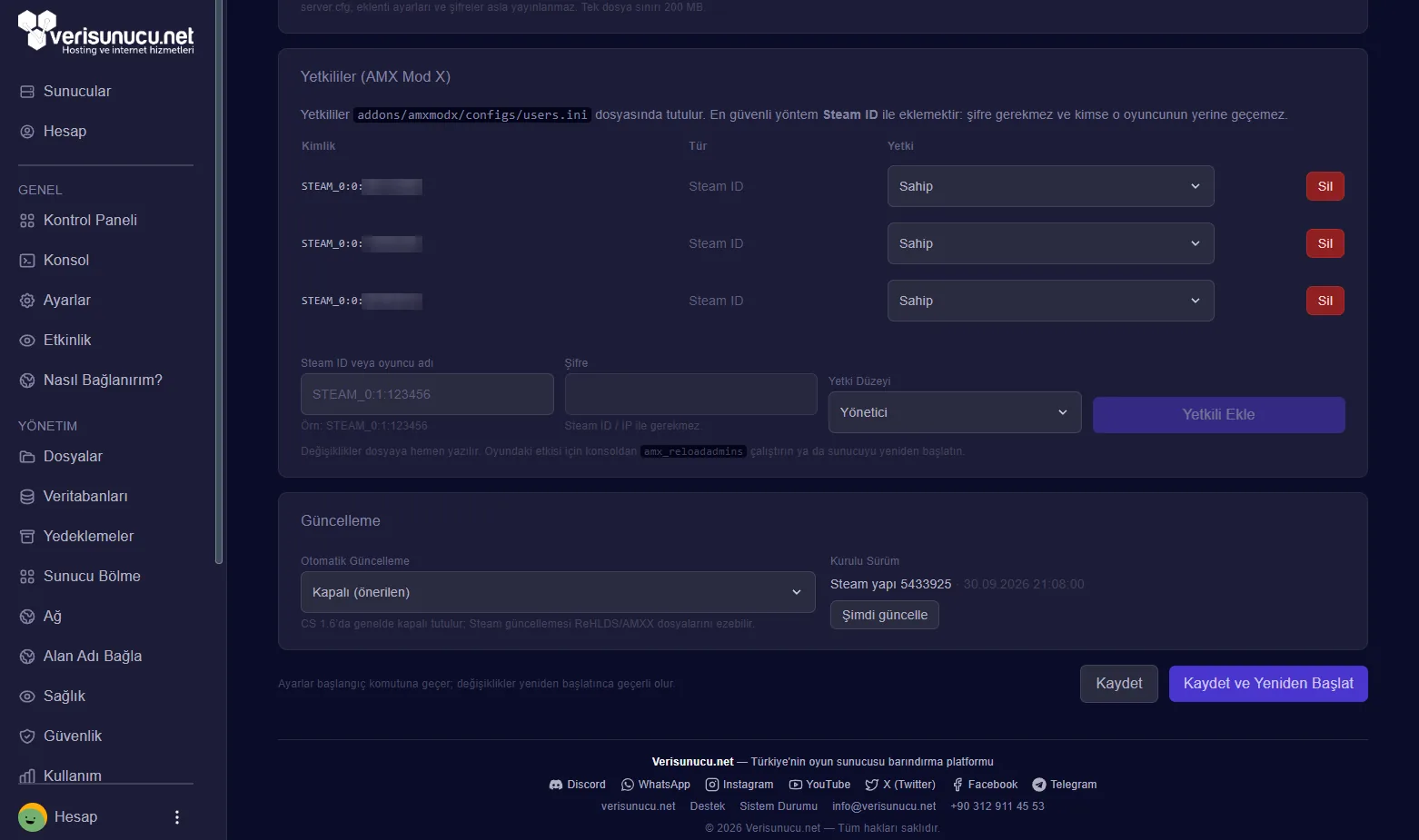Click the Telegram icon in footer
The image size is (1419, 840).
pos(1039,785)
